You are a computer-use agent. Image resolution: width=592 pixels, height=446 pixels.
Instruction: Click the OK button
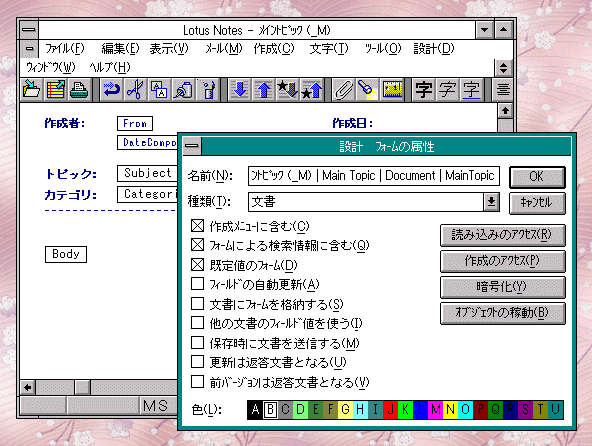click(537, 177)
